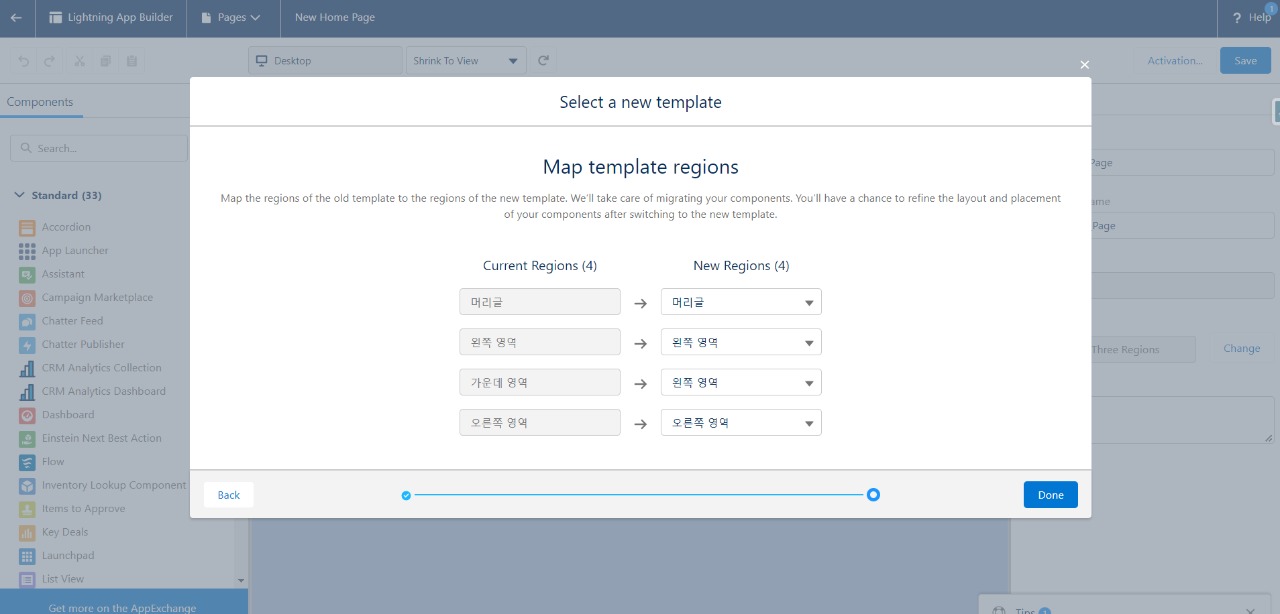Select the Key Deals component icon

27,531
